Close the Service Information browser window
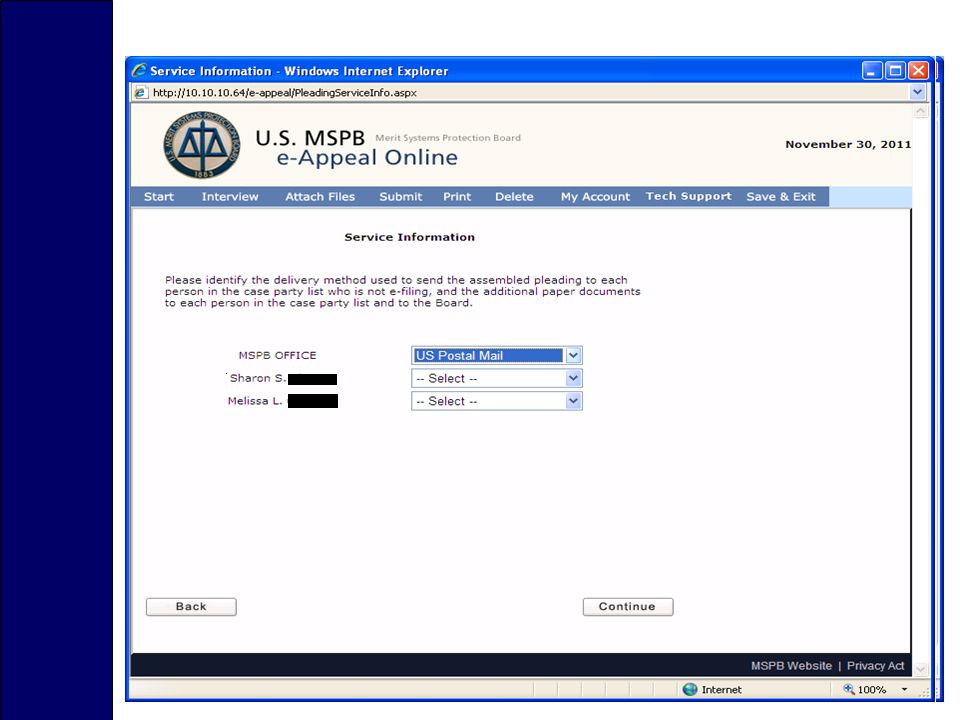The width and height of the screenshot is (960, 720). [x=918, y=70]
